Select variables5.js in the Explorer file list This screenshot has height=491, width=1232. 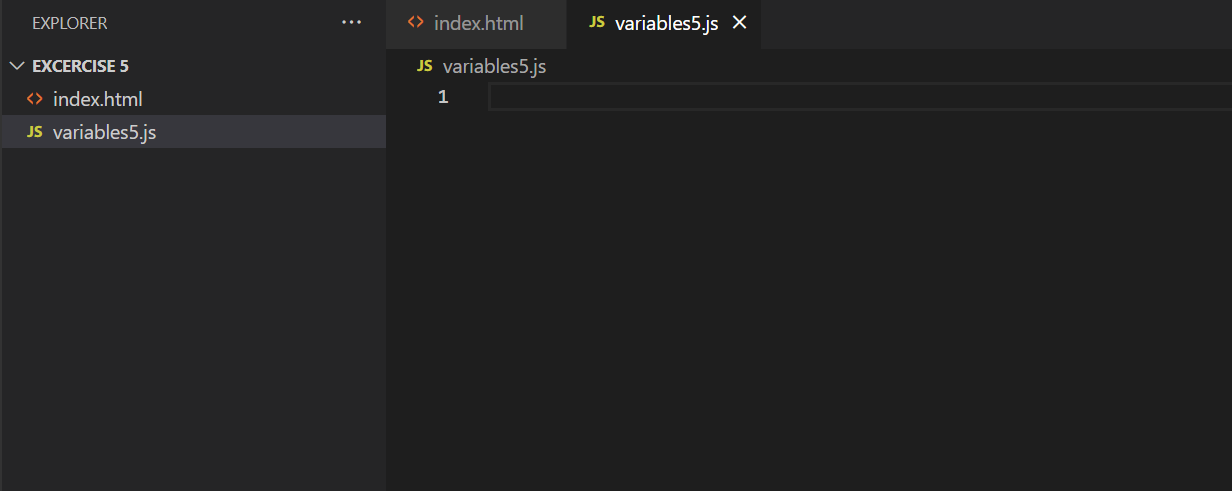pos(104,132)
